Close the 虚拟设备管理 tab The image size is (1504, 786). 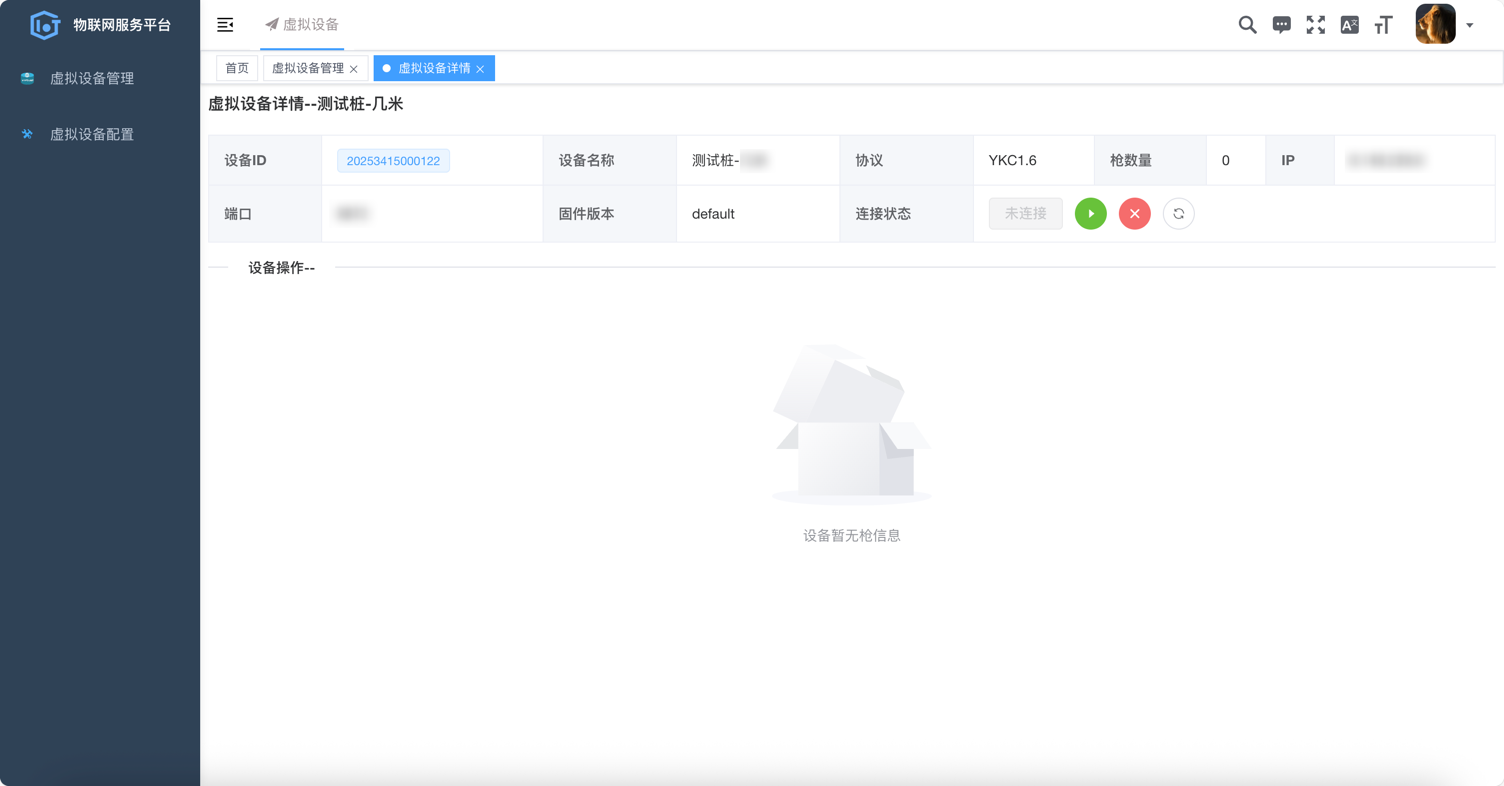(354, 69)
